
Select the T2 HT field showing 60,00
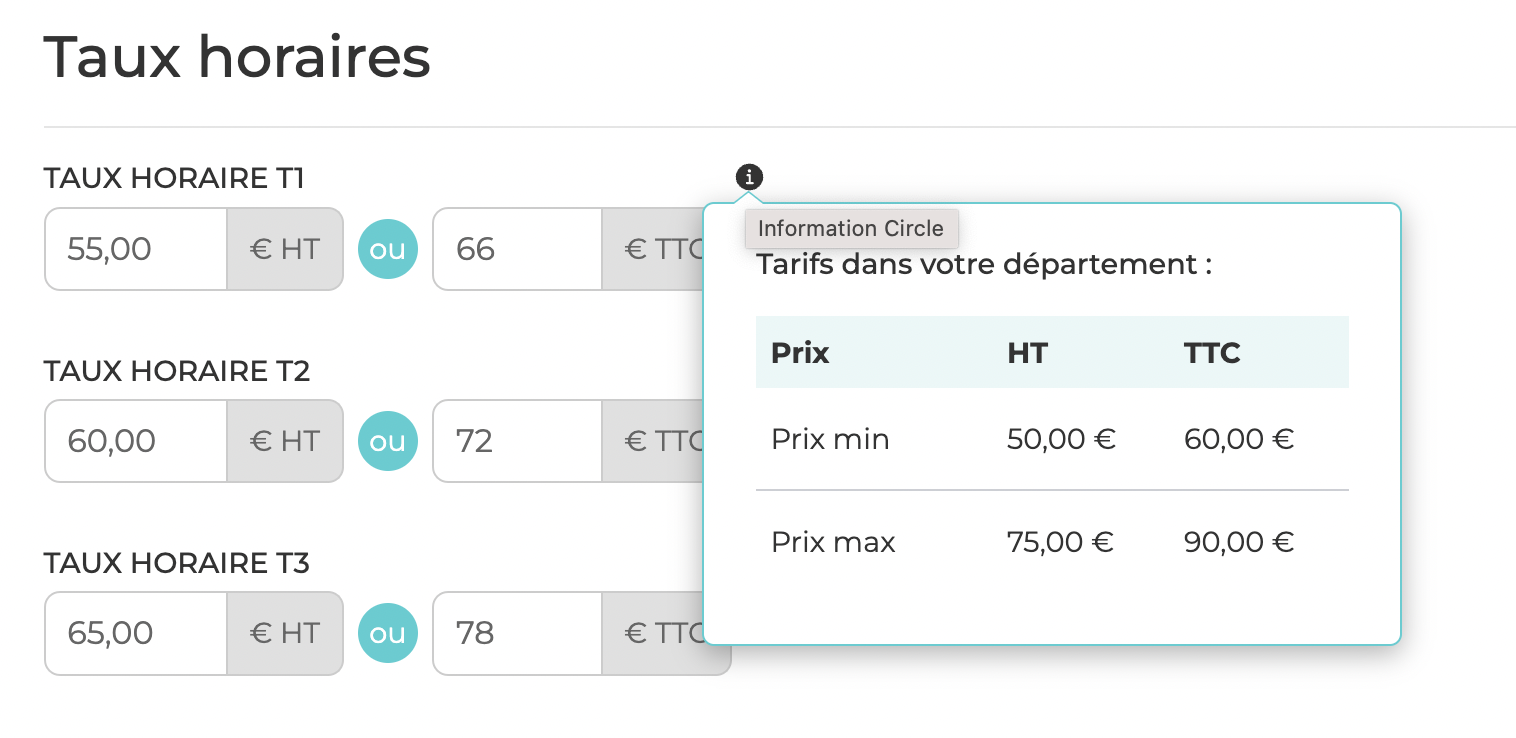pyautogui.click(x=136, y=441)
